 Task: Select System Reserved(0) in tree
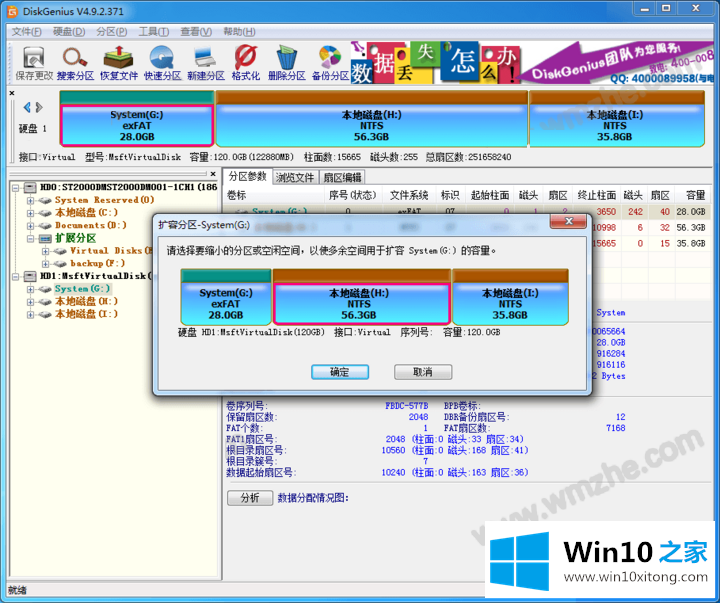click(105, 200)
